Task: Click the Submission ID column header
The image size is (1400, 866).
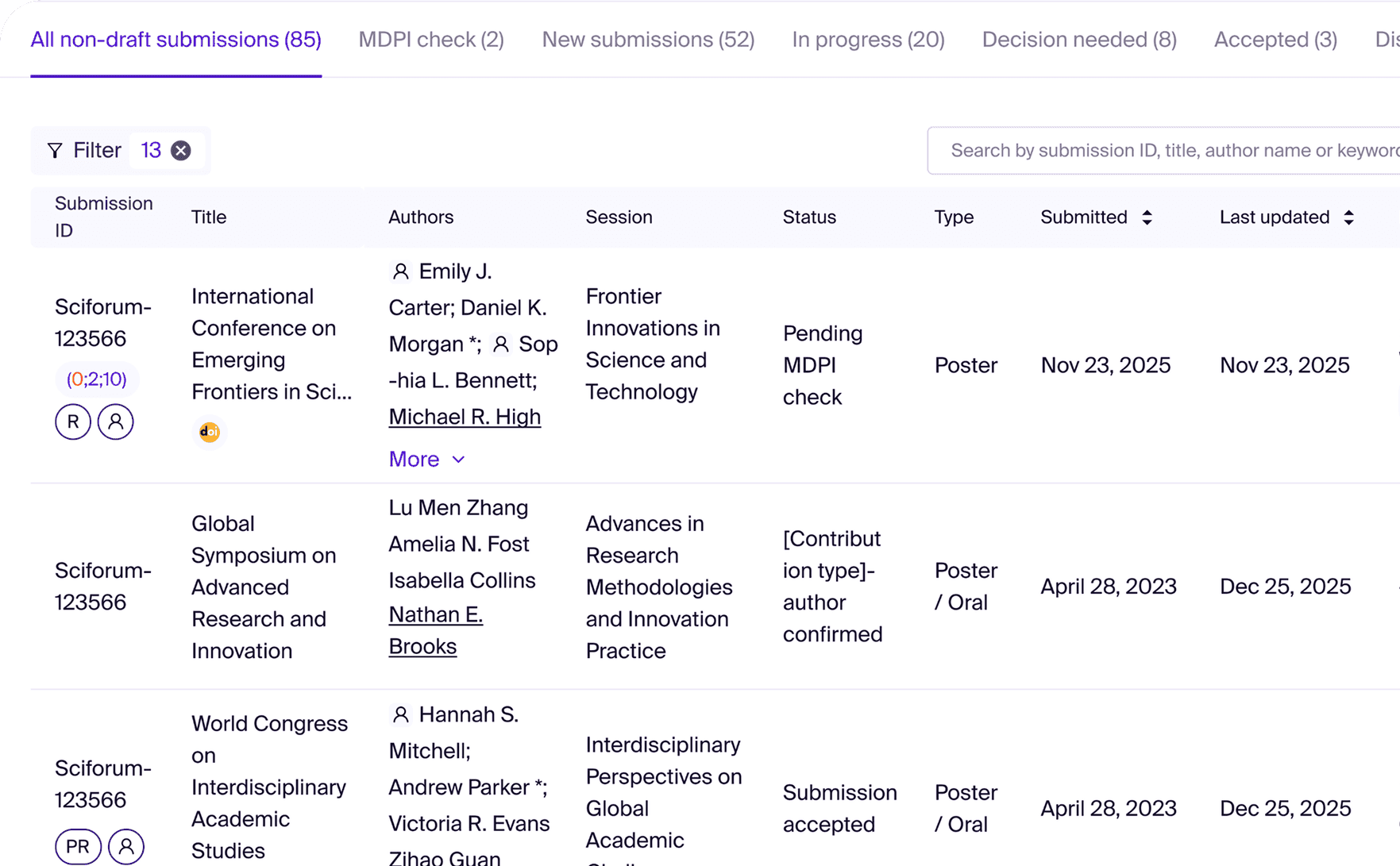Action: click(x=104, y=217)
